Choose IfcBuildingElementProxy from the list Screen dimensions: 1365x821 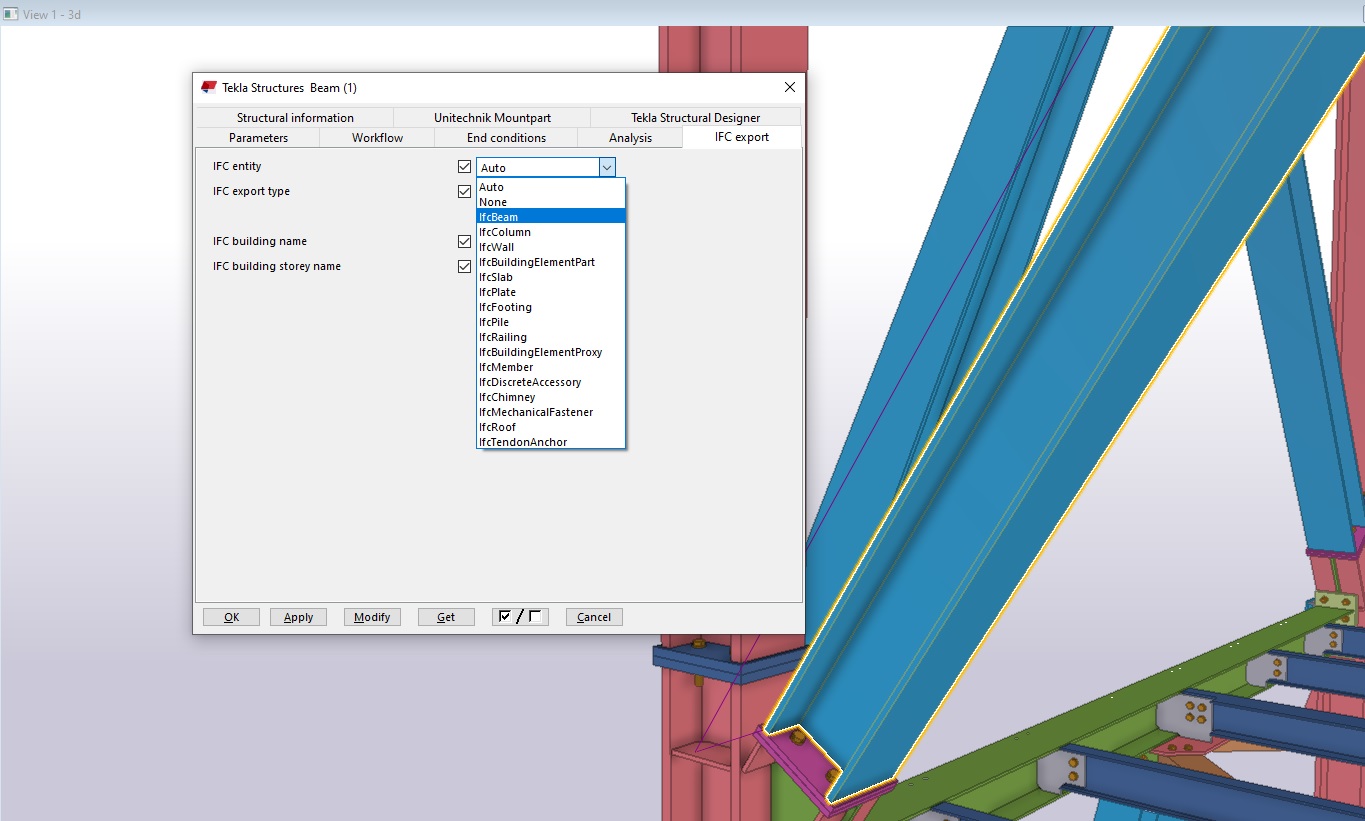click(x=551, y=352)
